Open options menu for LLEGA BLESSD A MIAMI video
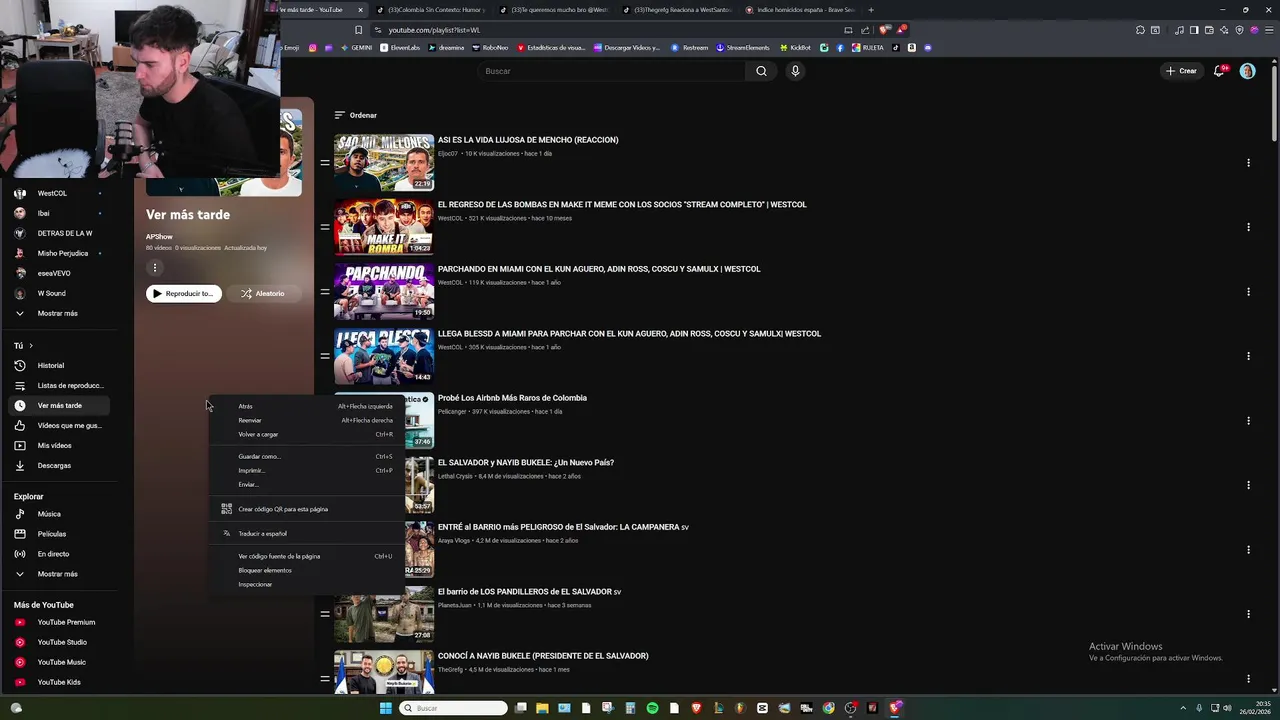This screenshot has width=1280, height=720. coord(1248,356)
